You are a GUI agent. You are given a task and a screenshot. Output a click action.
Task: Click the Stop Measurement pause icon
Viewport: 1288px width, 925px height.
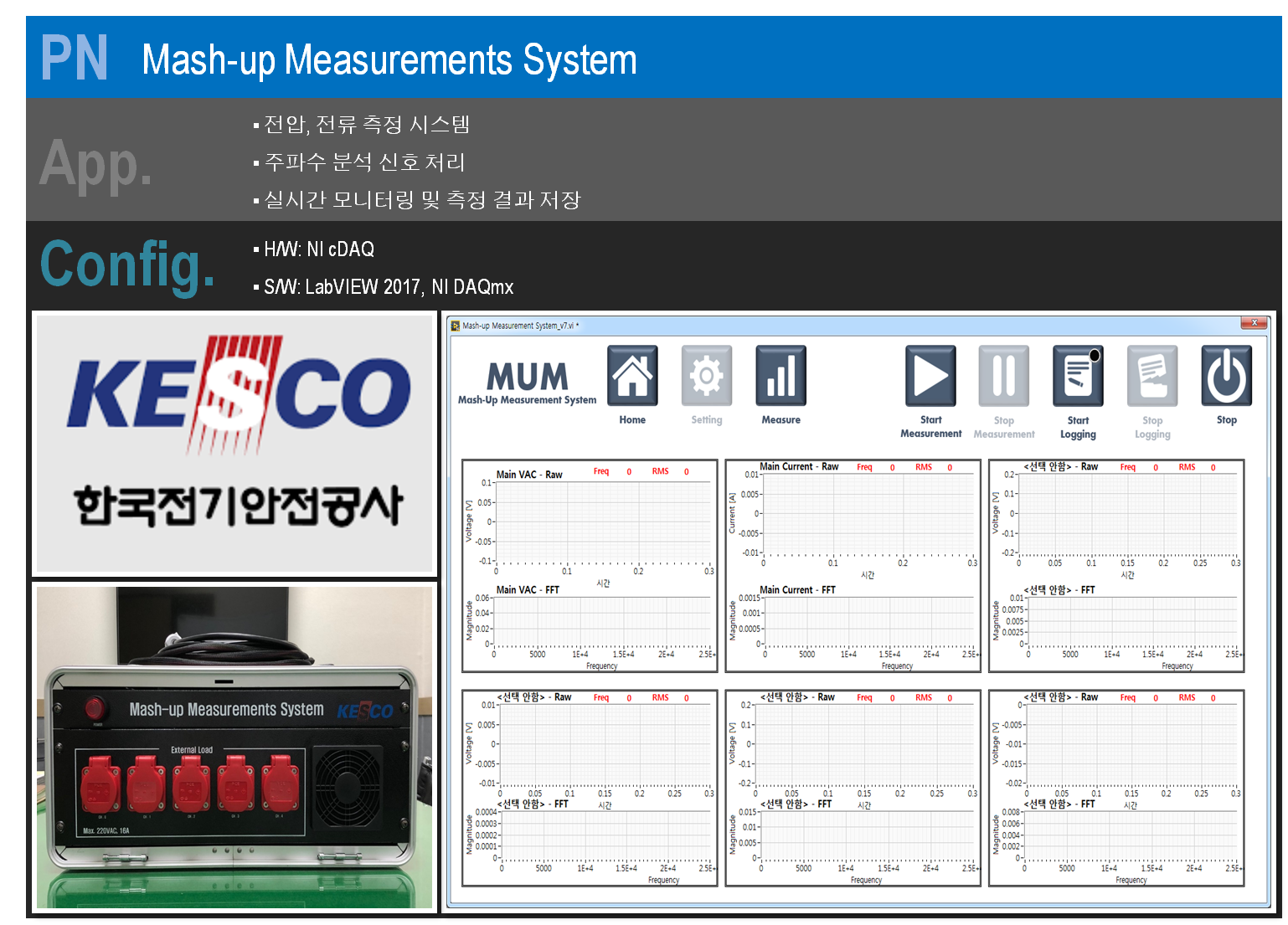[1004, 376]
